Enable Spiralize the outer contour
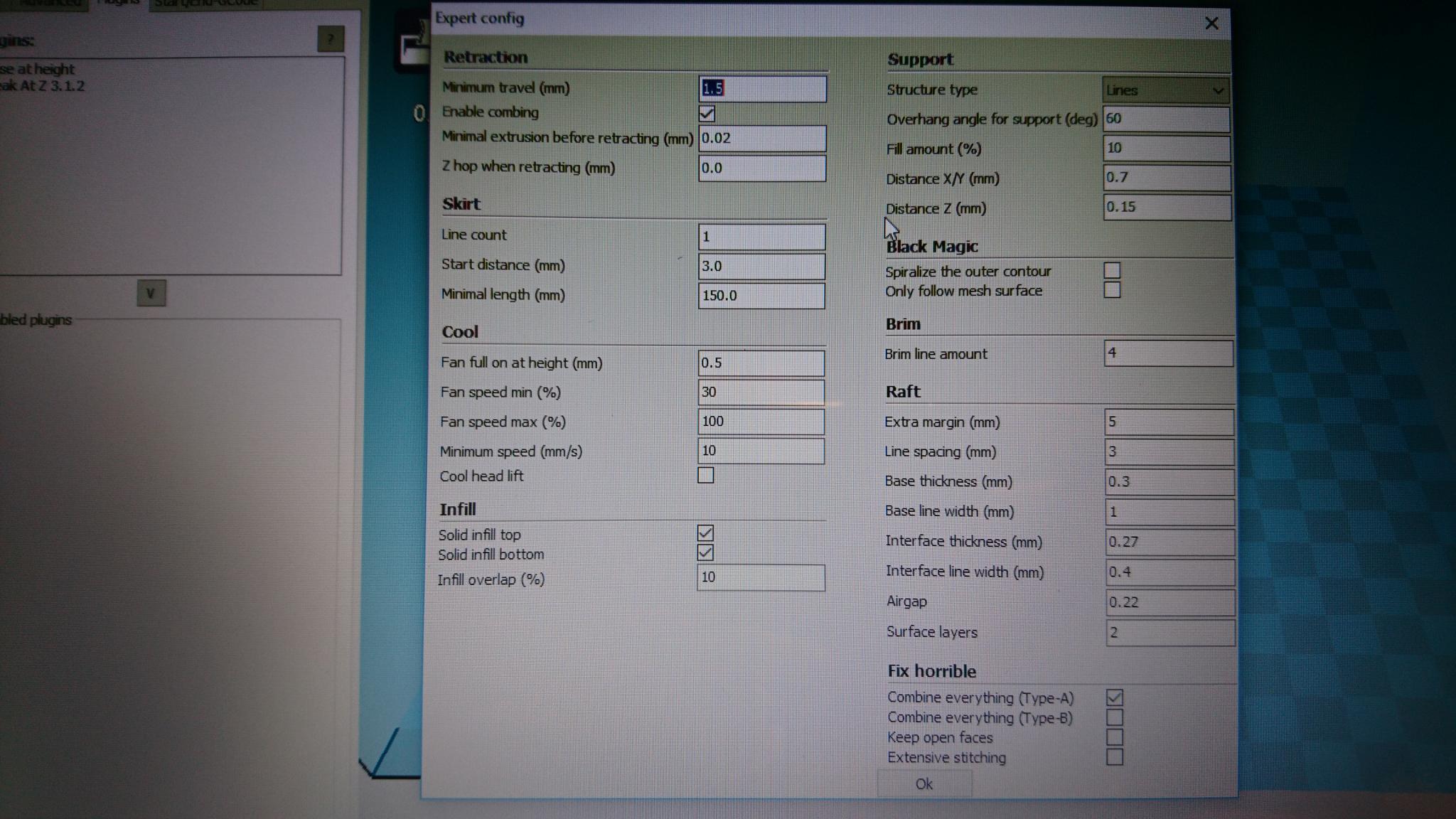The width and height of the screenshot is (1456, 819). point(1112,270)
